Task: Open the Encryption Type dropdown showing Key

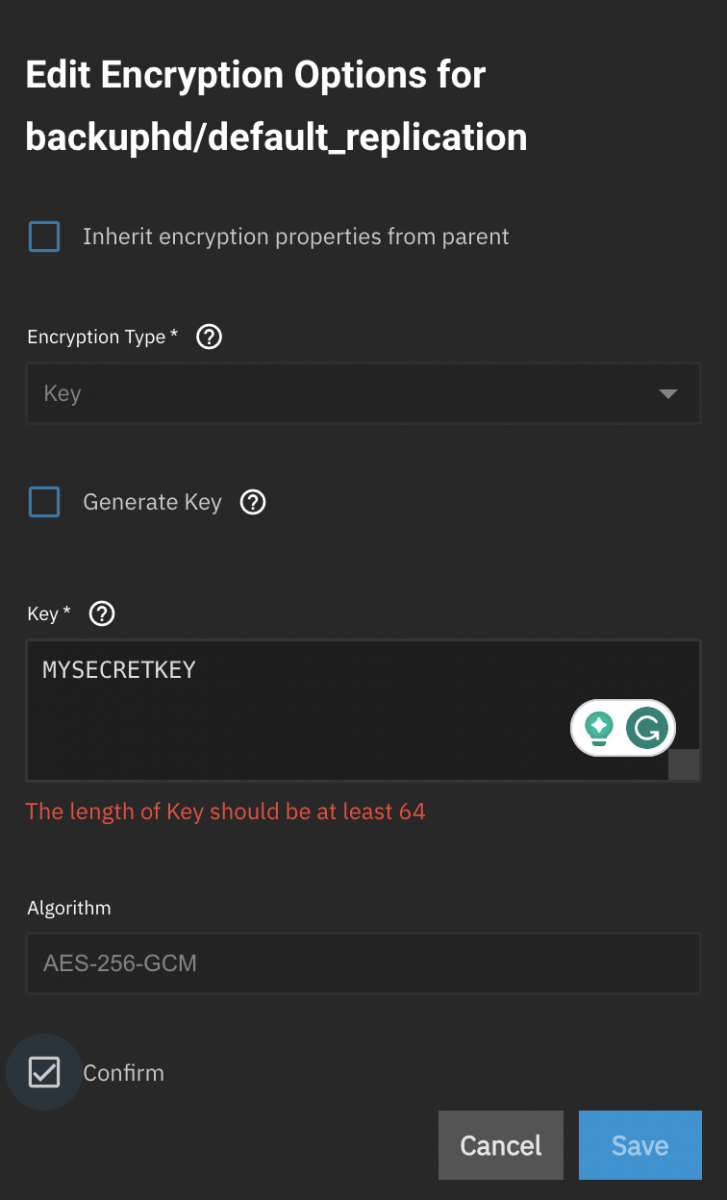Action: tap(363, 394)
